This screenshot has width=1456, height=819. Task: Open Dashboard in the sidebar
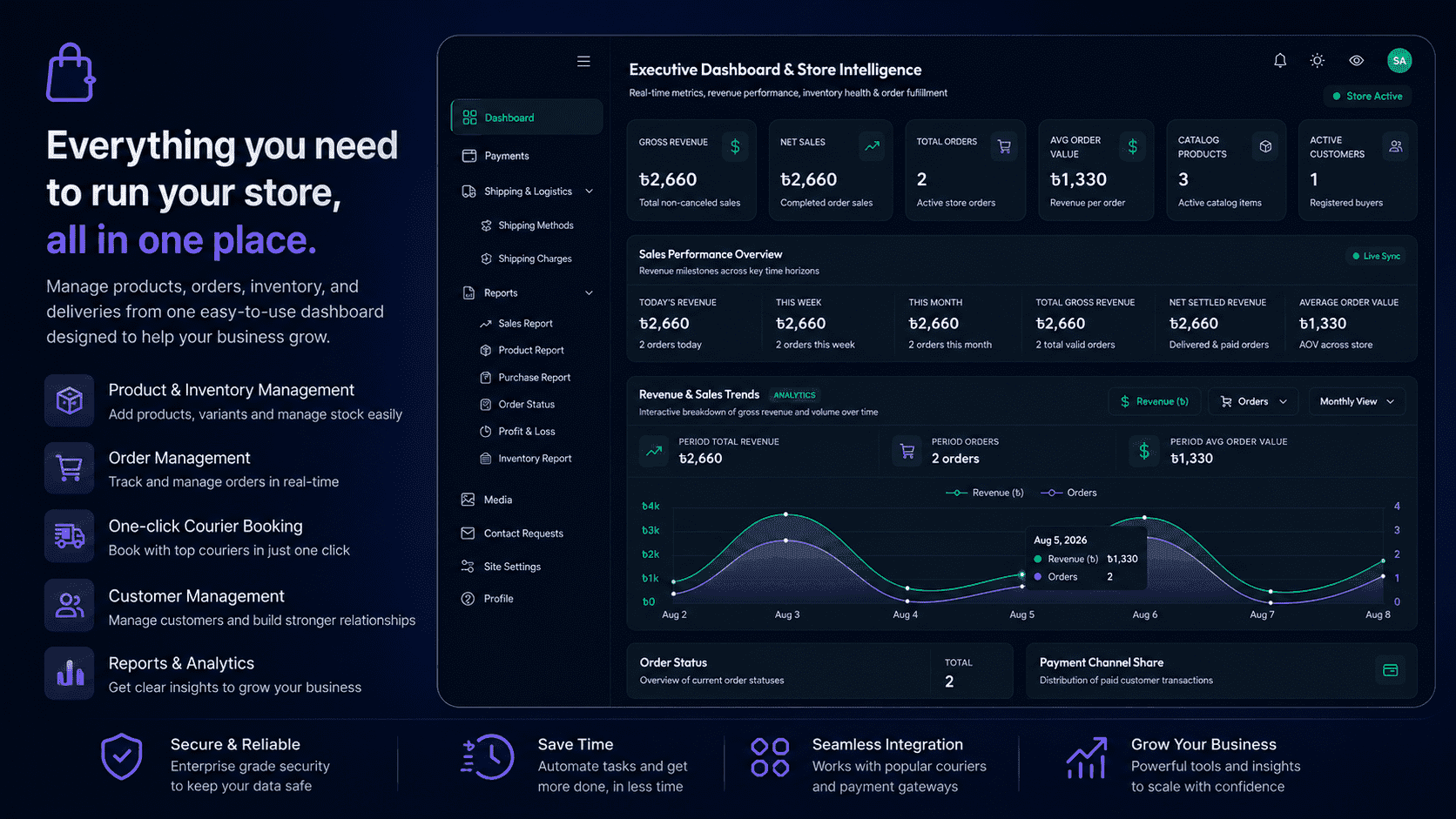point(527,117)
